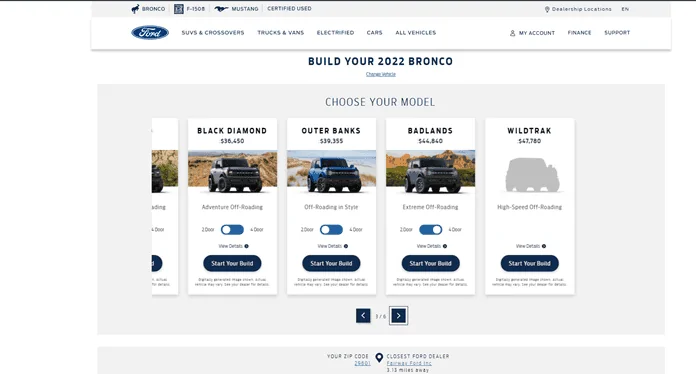
Task: Click the My Account person icon
Action: (x=512, y=33)
